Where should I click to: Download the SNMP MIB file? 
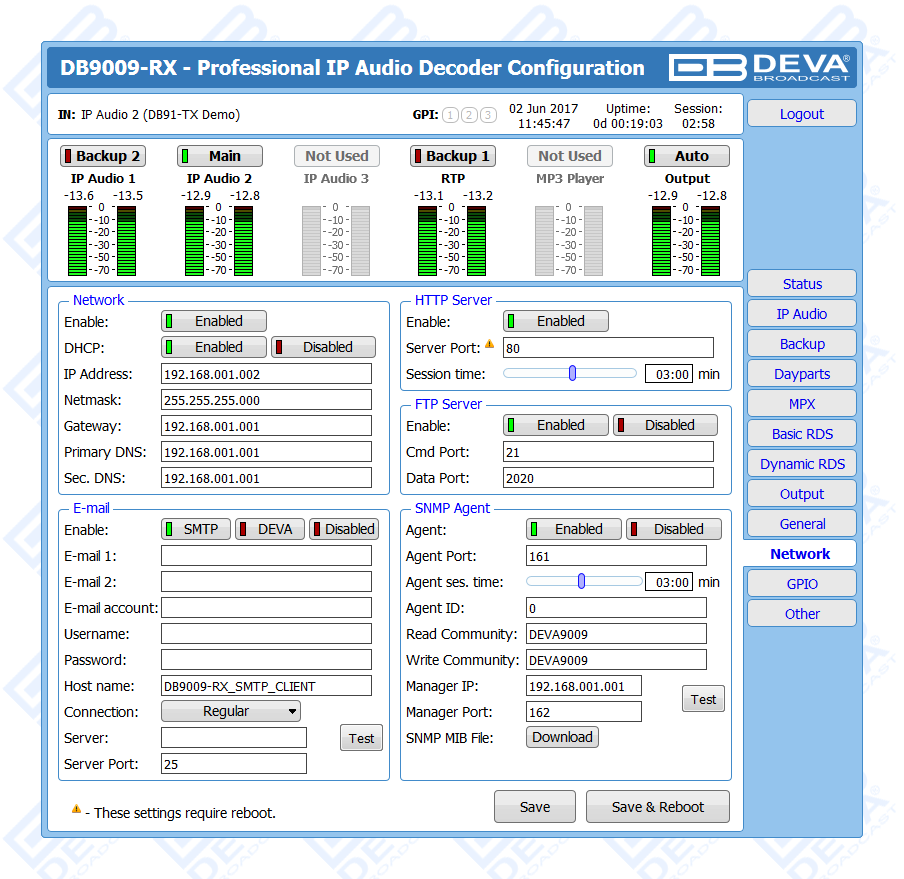click(562, 737)
